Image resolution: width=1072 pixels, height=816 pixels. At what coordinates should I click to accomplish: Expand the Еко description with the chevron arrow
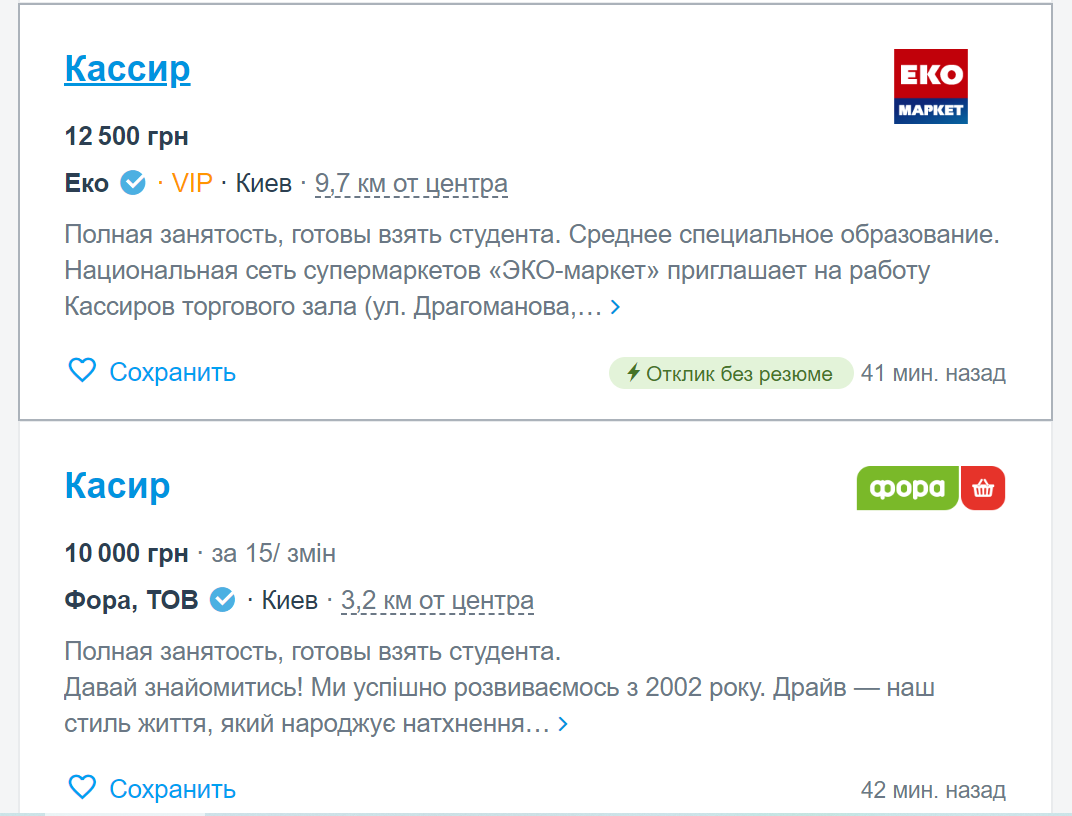point(615,307)
